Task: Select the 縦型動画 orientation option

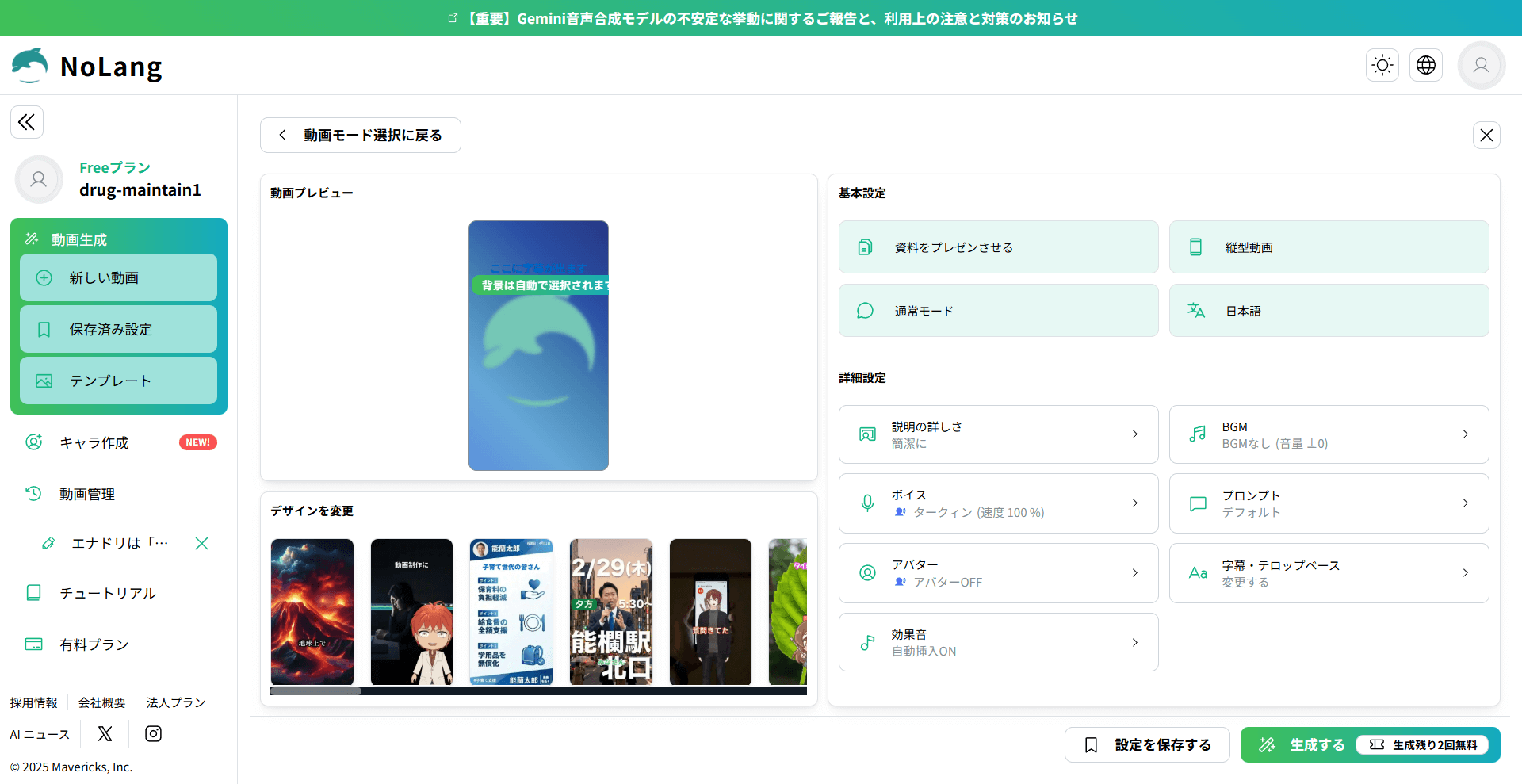Action: pos(1329,247)
